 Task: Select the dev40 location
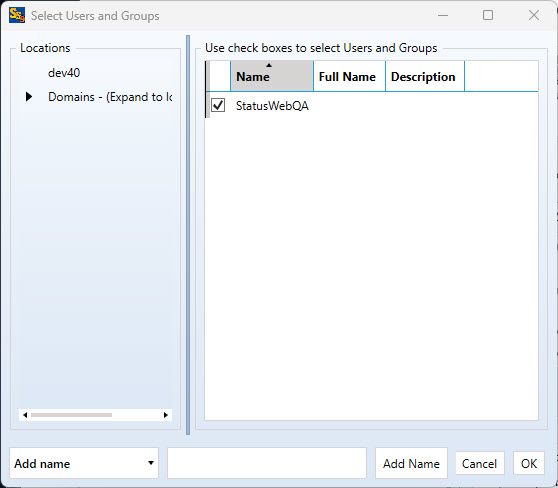click(64, 73)
